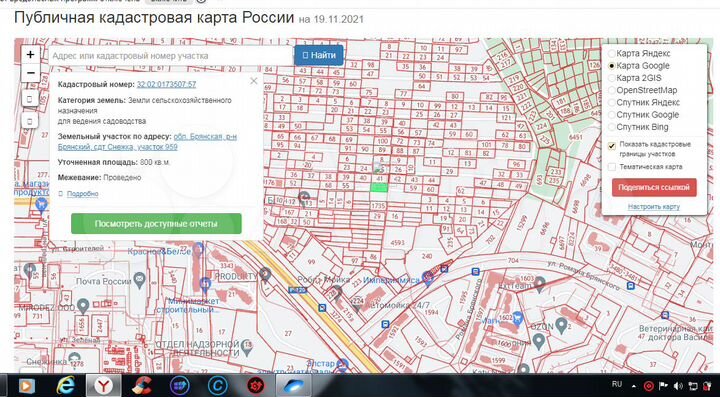Select Карта Google radio option
This screenshot has width=720, height=397.
[x=612, y=66]
